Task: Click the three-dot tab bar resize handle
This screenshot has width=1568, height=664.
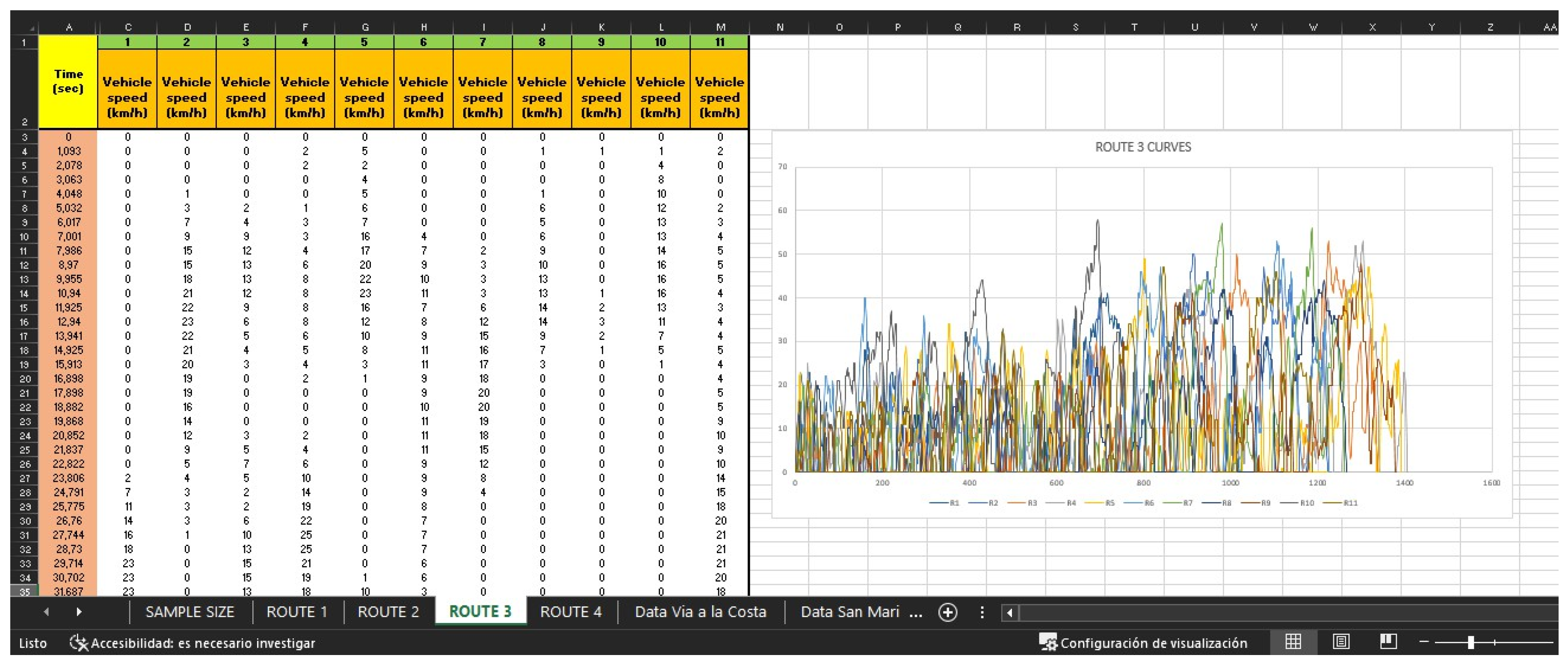Action: 982,612
